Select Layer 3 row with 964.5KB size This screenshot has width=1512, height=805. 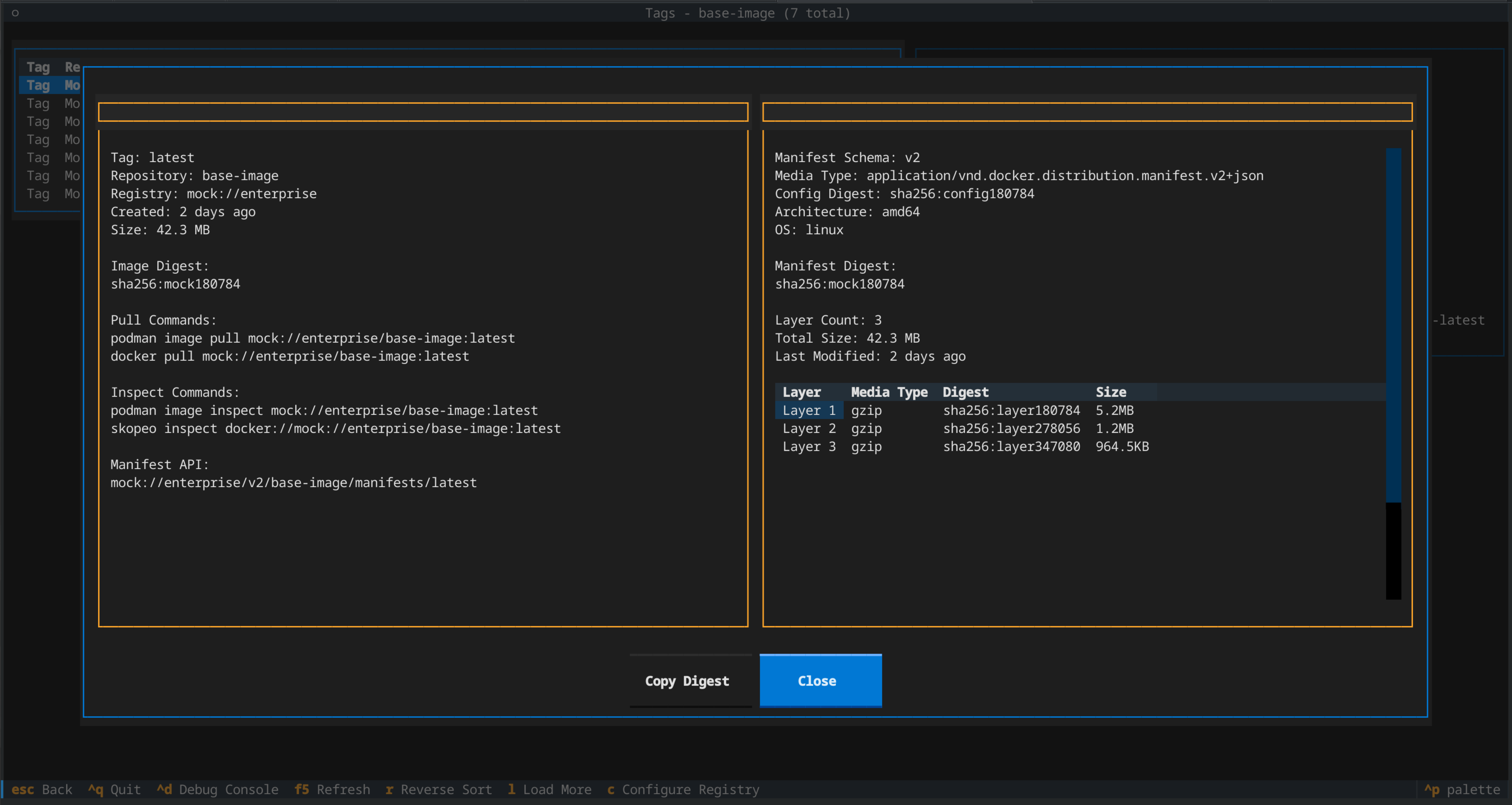coord(963,447)
